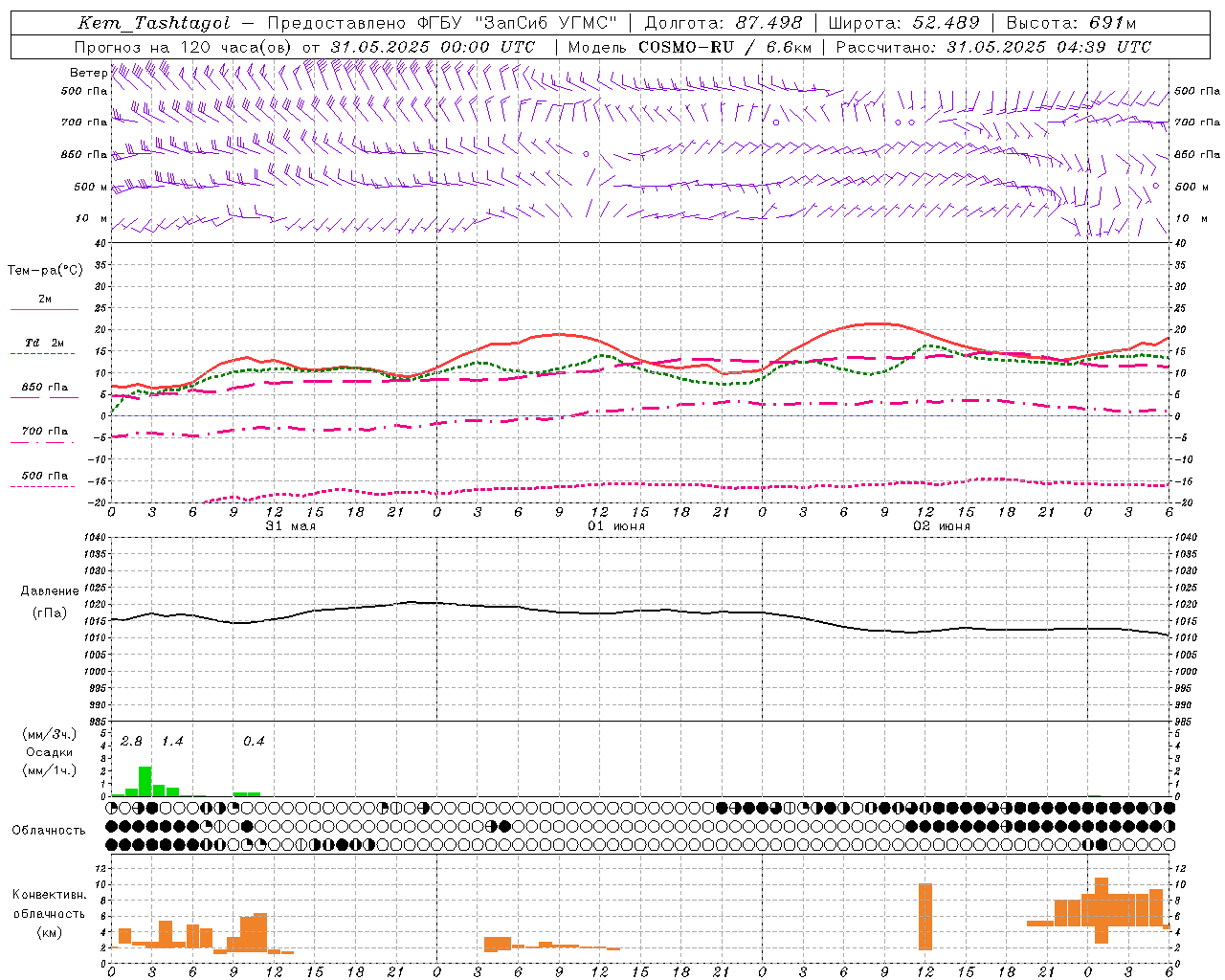Click the 850 гПа temperature legend entry
Viewport: 1225px width, 980px height.
[x=44, y=388]
